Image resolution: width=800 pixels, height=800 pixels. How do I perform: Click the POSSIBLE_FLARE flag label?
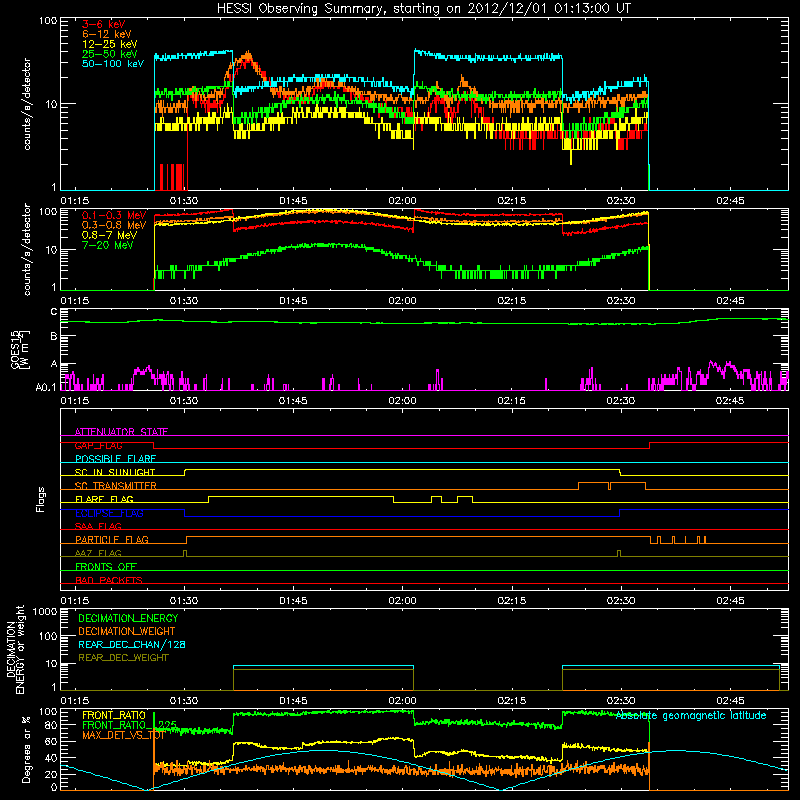pos(115,459)
